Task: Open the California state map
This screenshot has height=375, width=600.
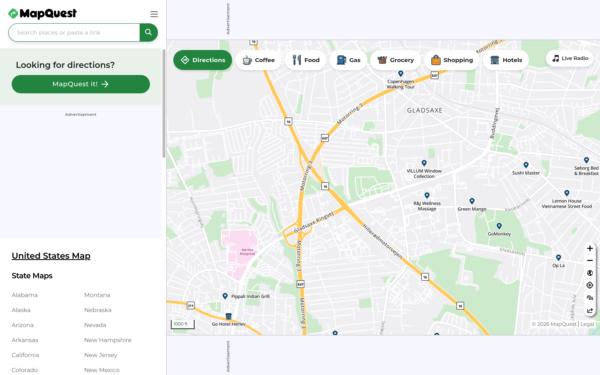Action: (25, 355)
